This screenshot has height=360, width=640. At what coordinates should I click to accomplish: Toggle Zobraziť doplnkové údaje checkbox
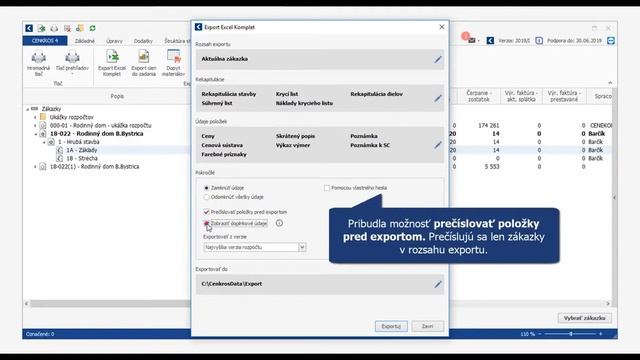click(x=206, y=223)
